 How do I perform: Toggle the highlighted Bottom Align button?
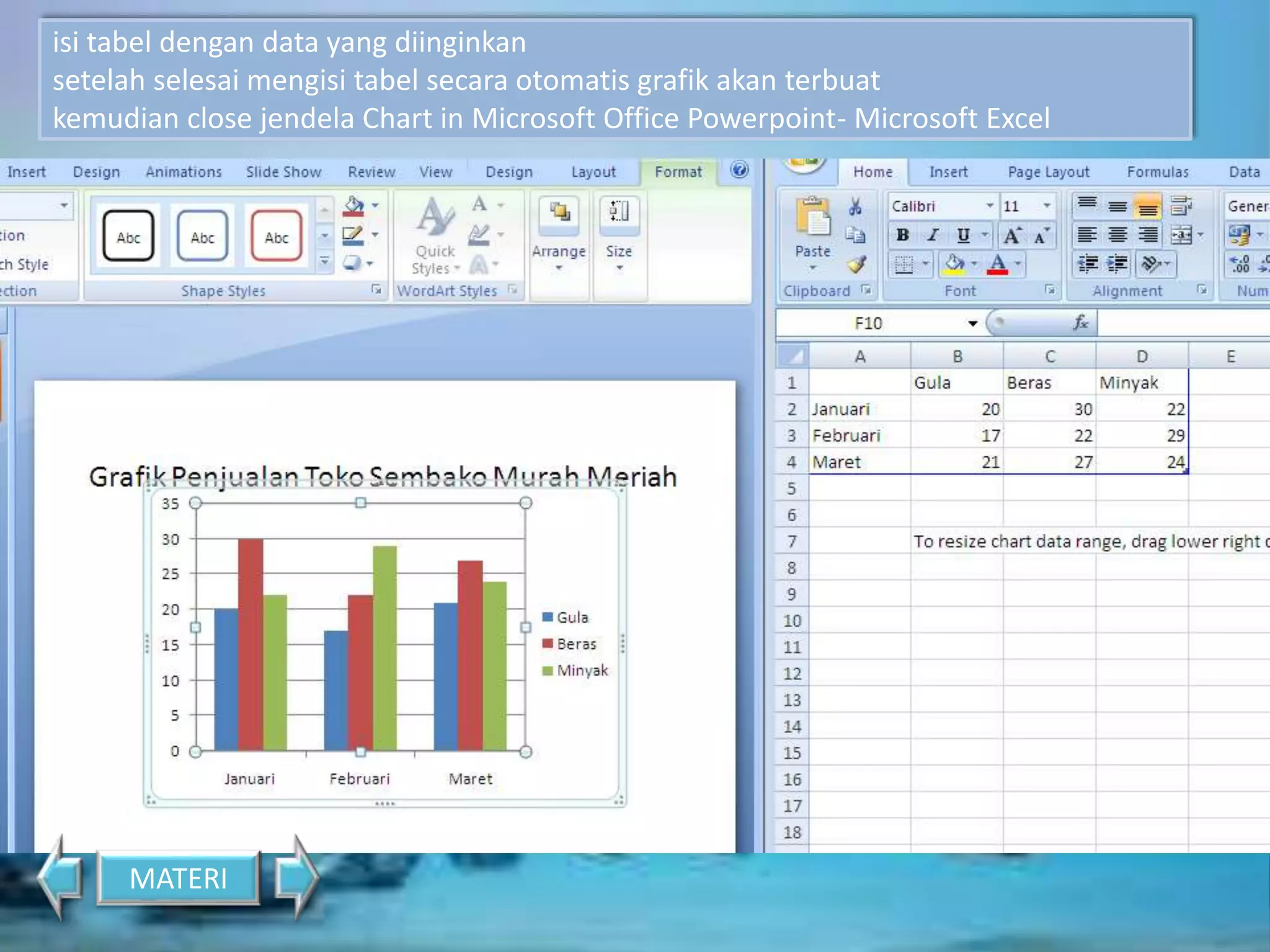[x=1148, y=206]
